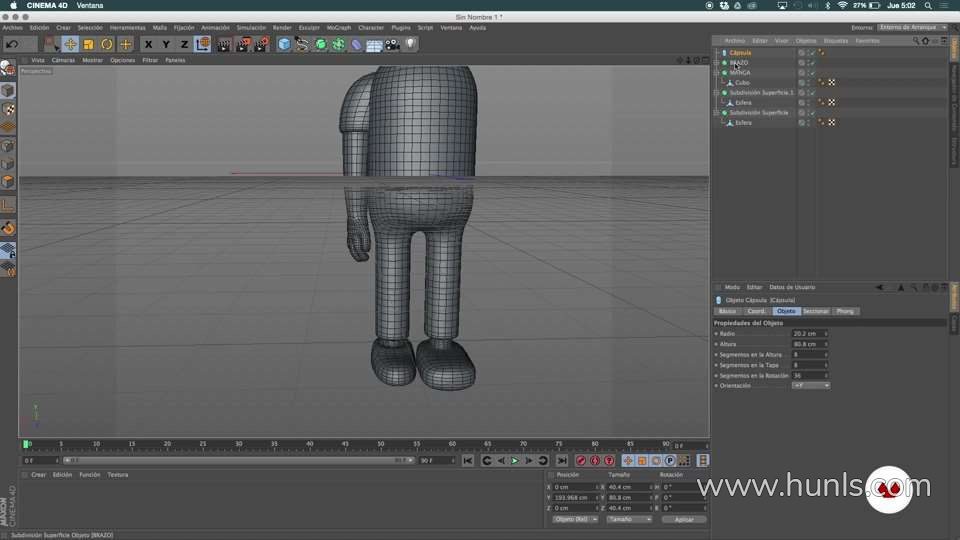Viewport: 960px width, 540px height.
Task: Click the Light object icon
Action: click(410, 44)
